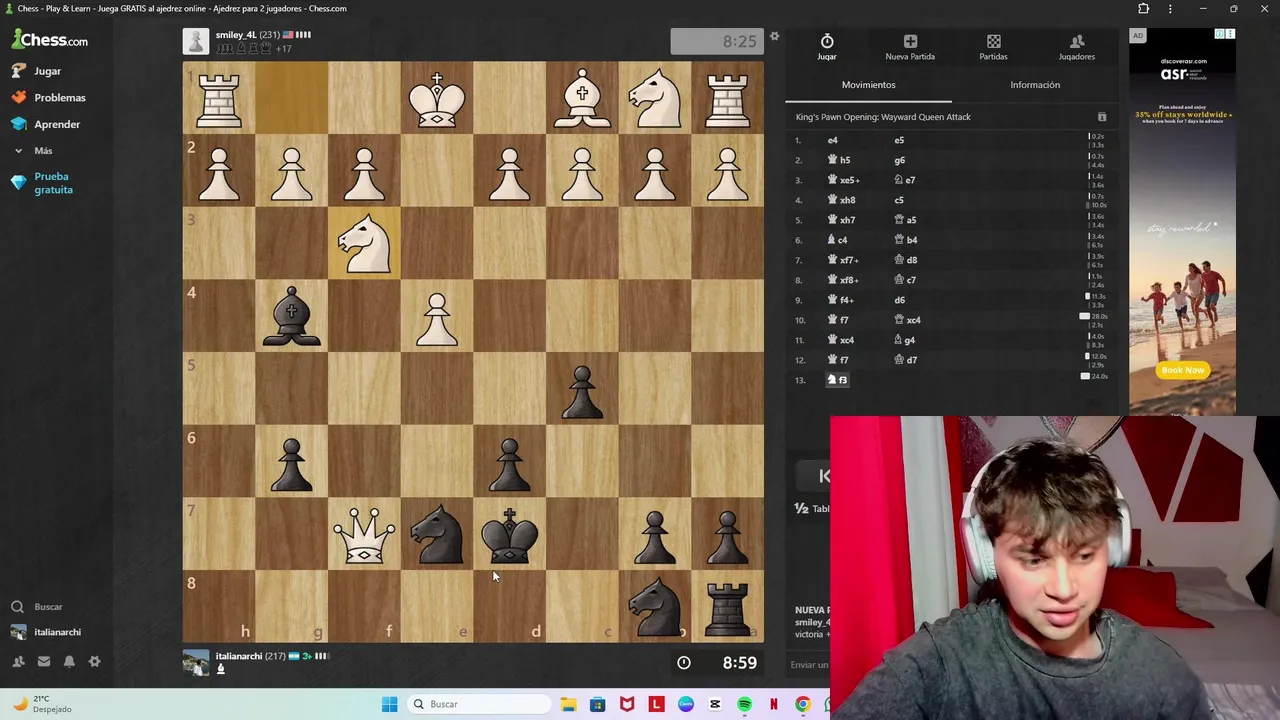
Task: Click the white knight on f3
Action: point(364,243)
